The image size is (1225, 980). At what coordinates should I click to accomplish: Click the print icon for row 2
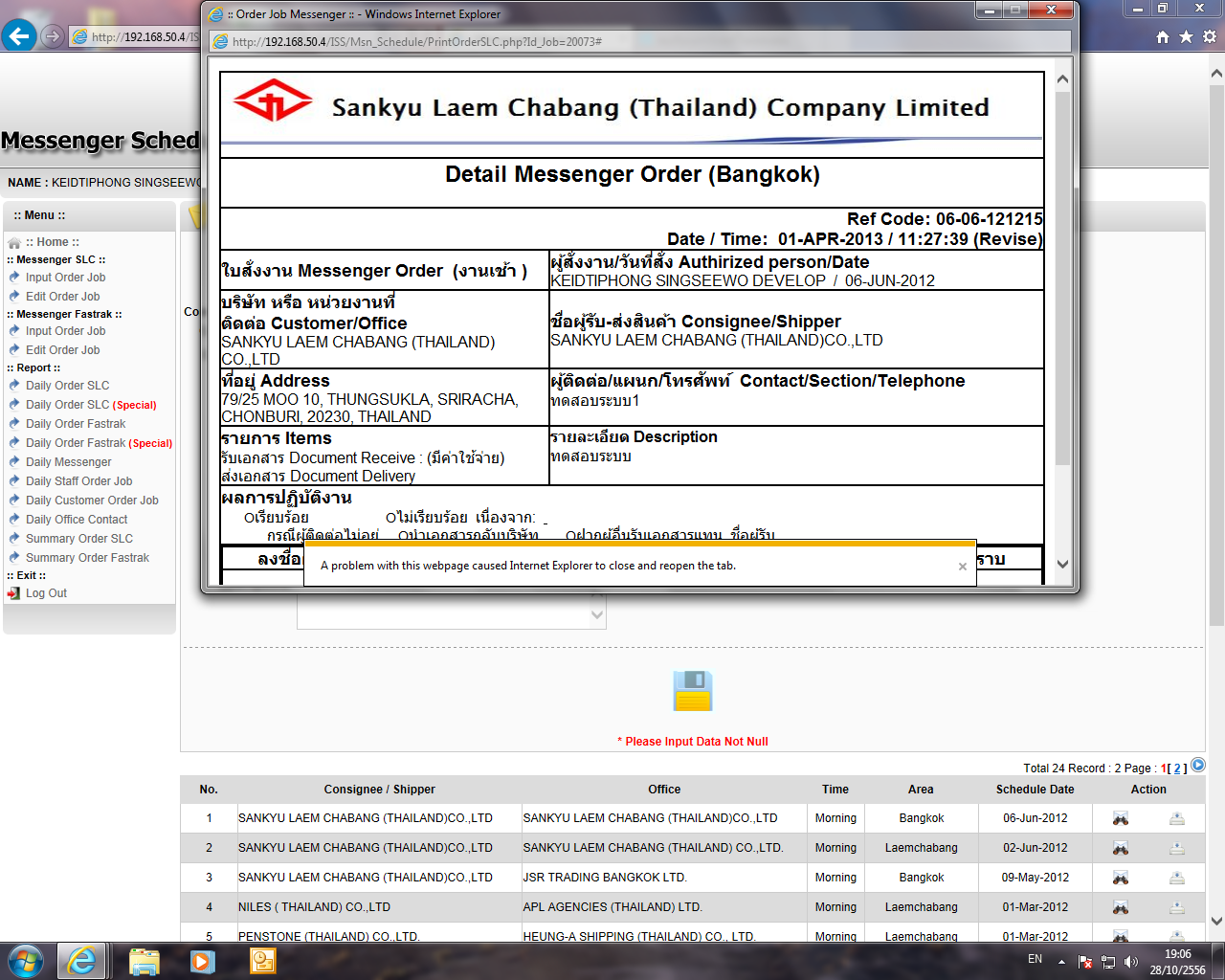point(1177,848)
